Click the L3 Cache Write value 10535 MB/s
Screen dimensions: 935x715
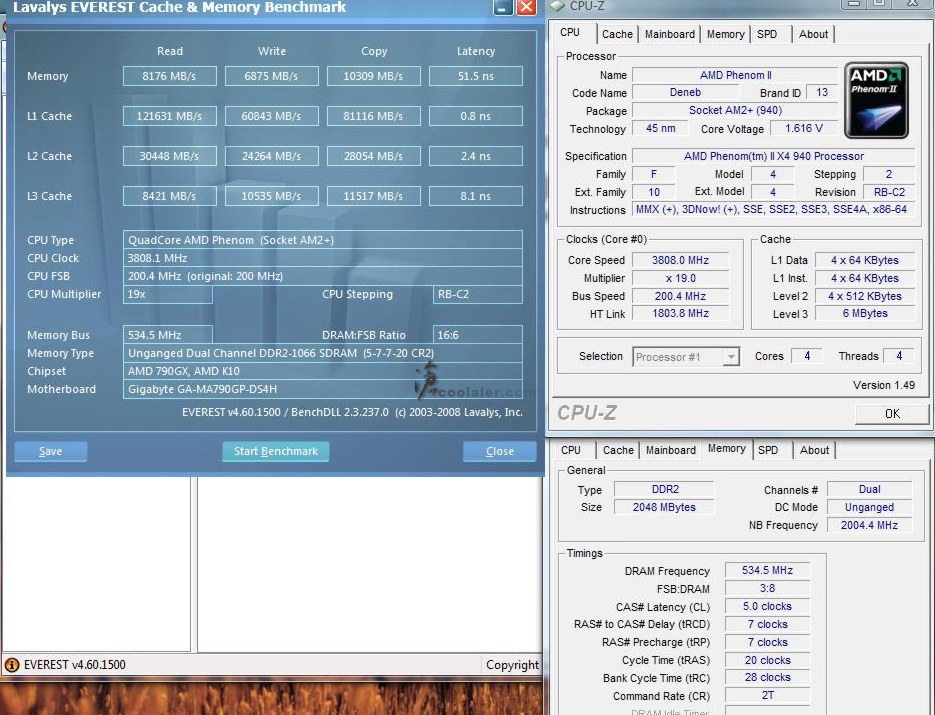[x=271, y=196]
